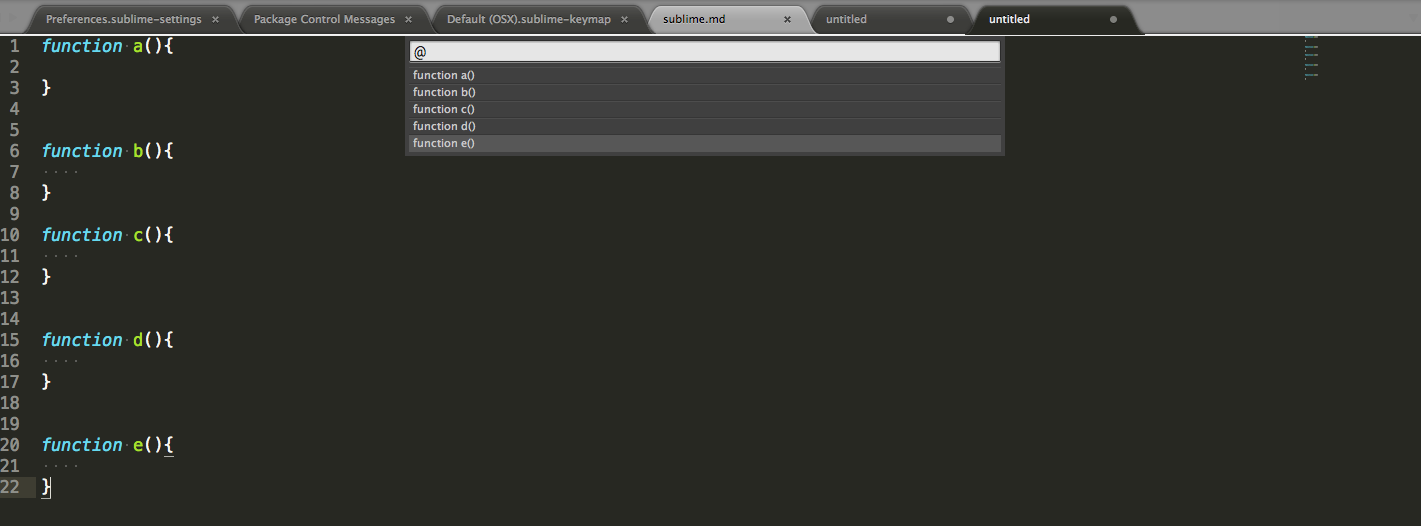Image resolution: width=1421 pixels, height=526 pixels.
Task: Close the sublime.md tab
Action: pyautogui.click(x=788, y=19)
